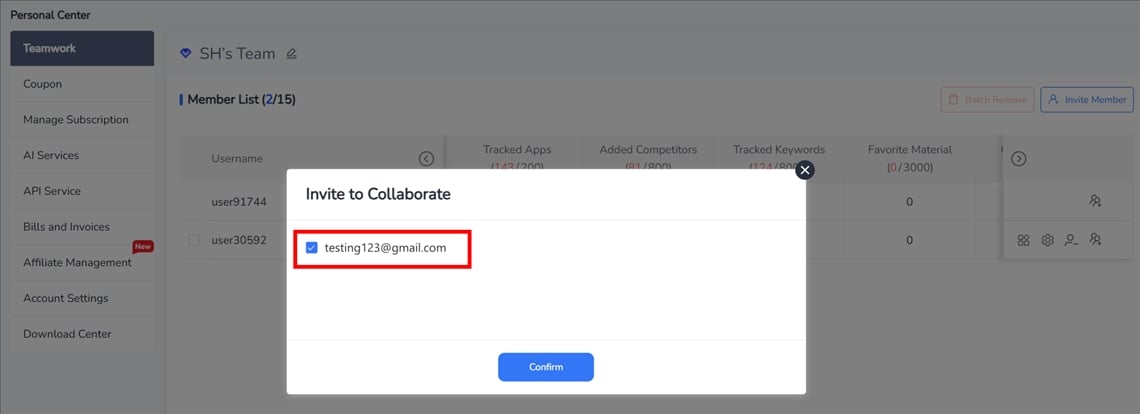Close the Invite to Collaborate dialog
This screenshot has height=414, width=1140.
click(x=804, y=170)
